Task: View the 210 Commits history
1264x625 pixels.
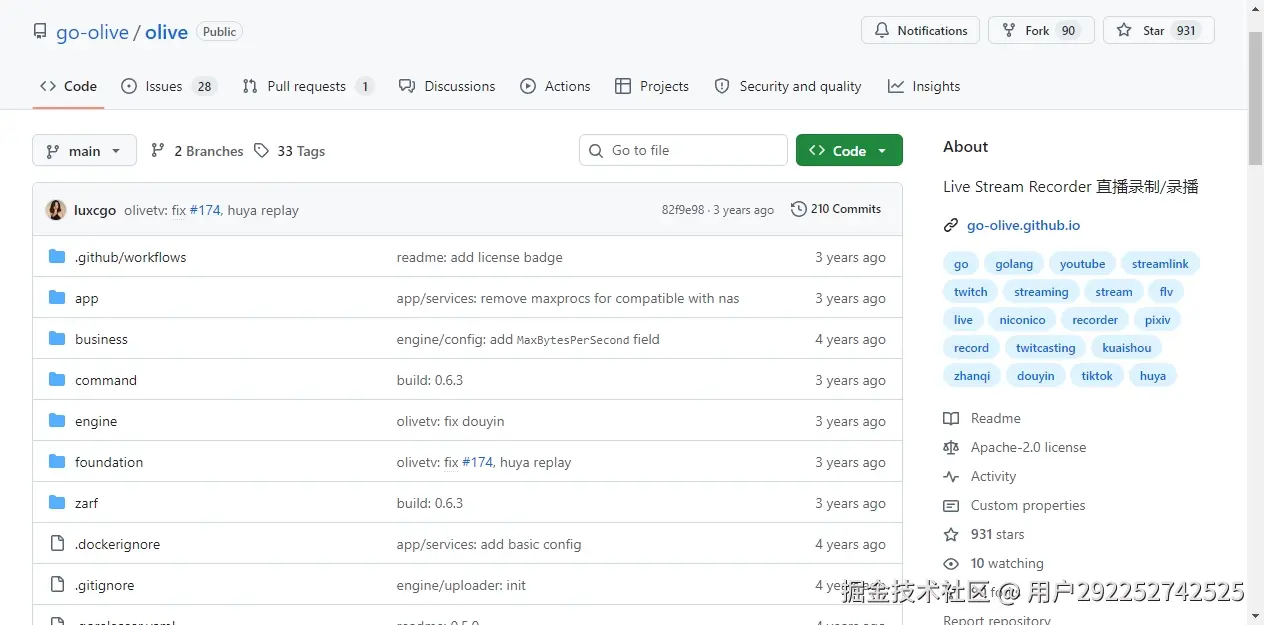Action: click(x=836, y=209)
